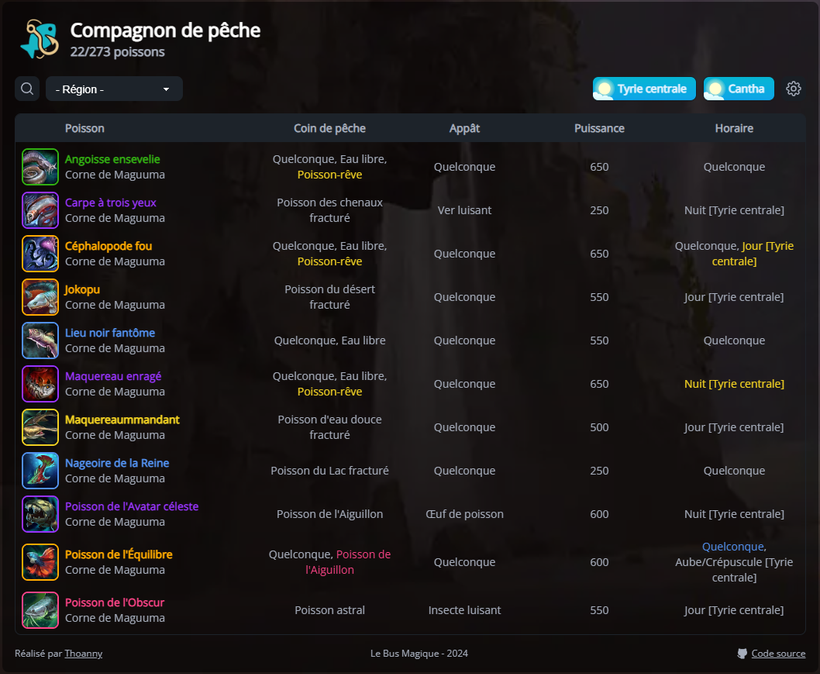The height and width of the screenshot is (674, 820).
Task: Click the Insecte luisant bait cell
Action: pos(464,610)
